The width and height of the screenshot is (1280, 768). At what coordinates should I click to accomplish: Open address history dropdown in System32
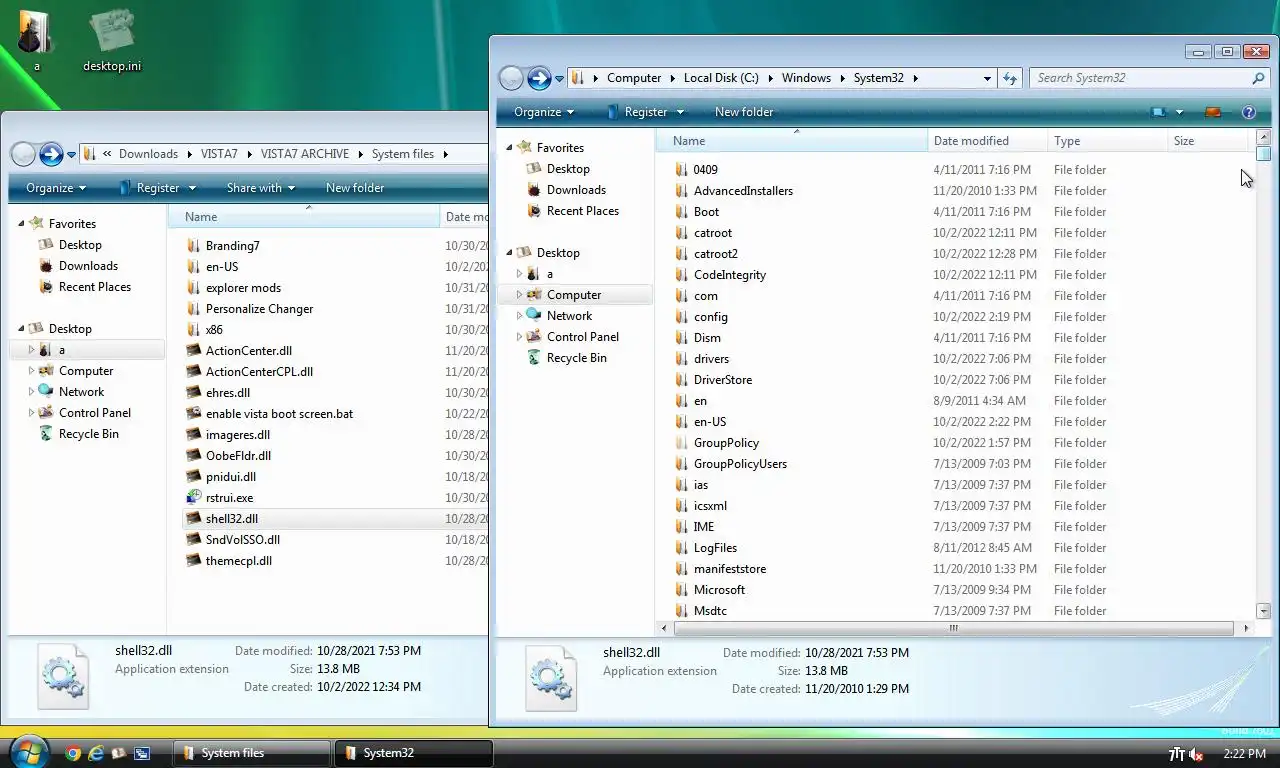(987, 78)
